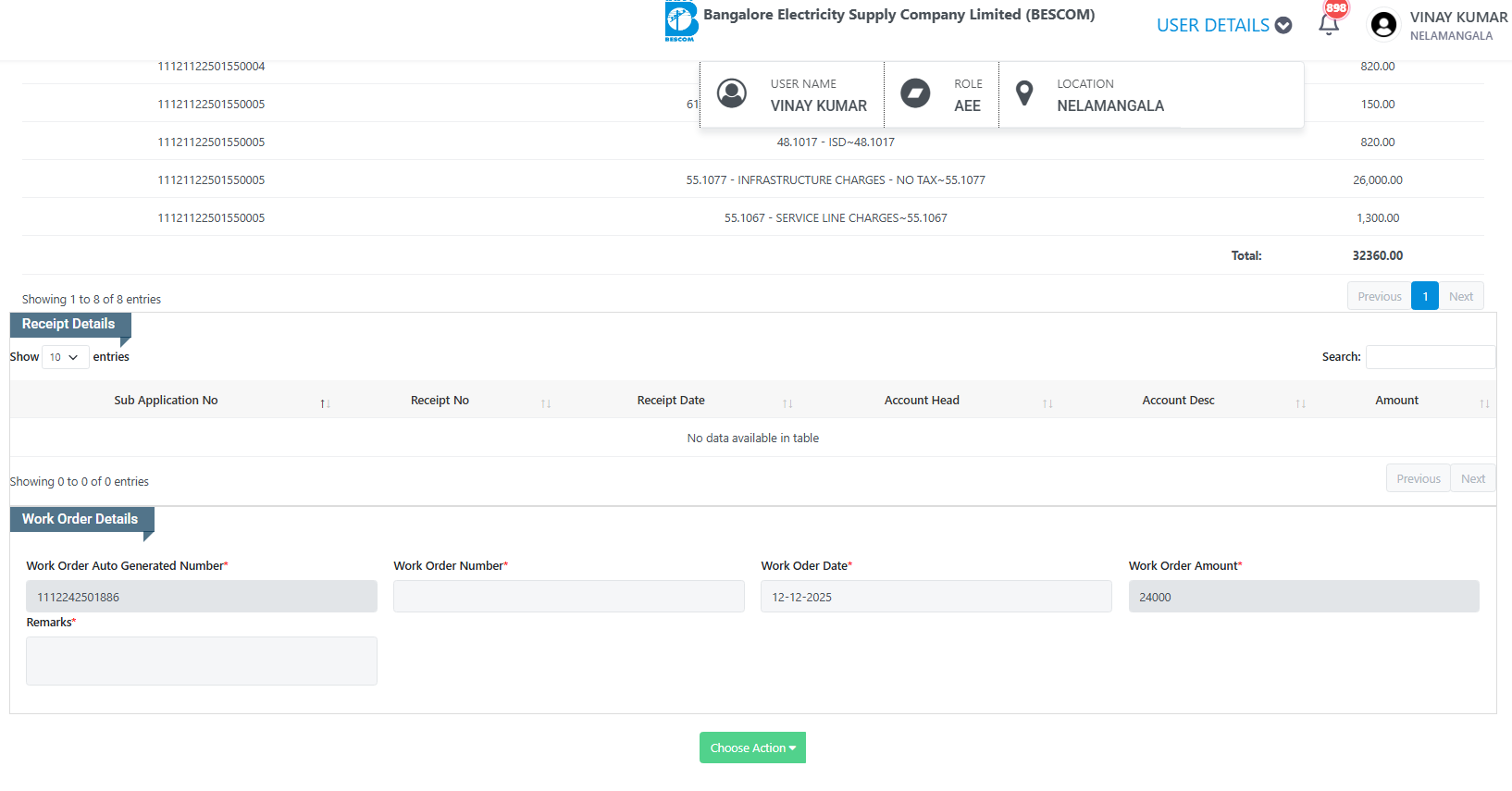The height and width of the screenshot is (791, 1512).
Task: Click Previous in Receipt Details pagination
Action: pos(1419,478)
